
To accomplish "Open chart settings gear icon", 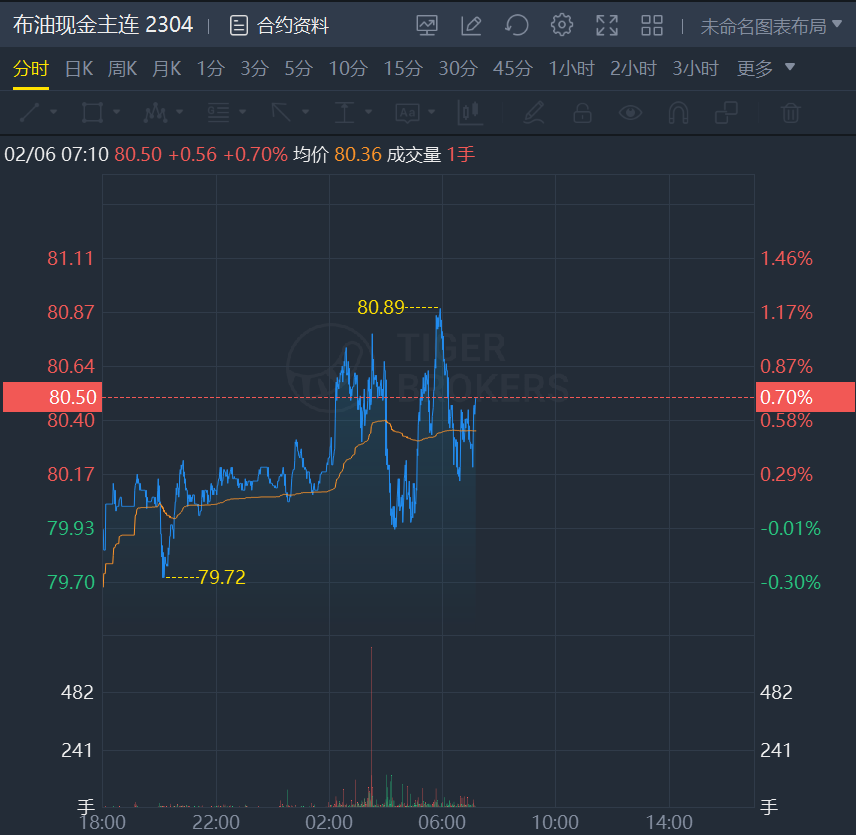I will pos(562,26).
